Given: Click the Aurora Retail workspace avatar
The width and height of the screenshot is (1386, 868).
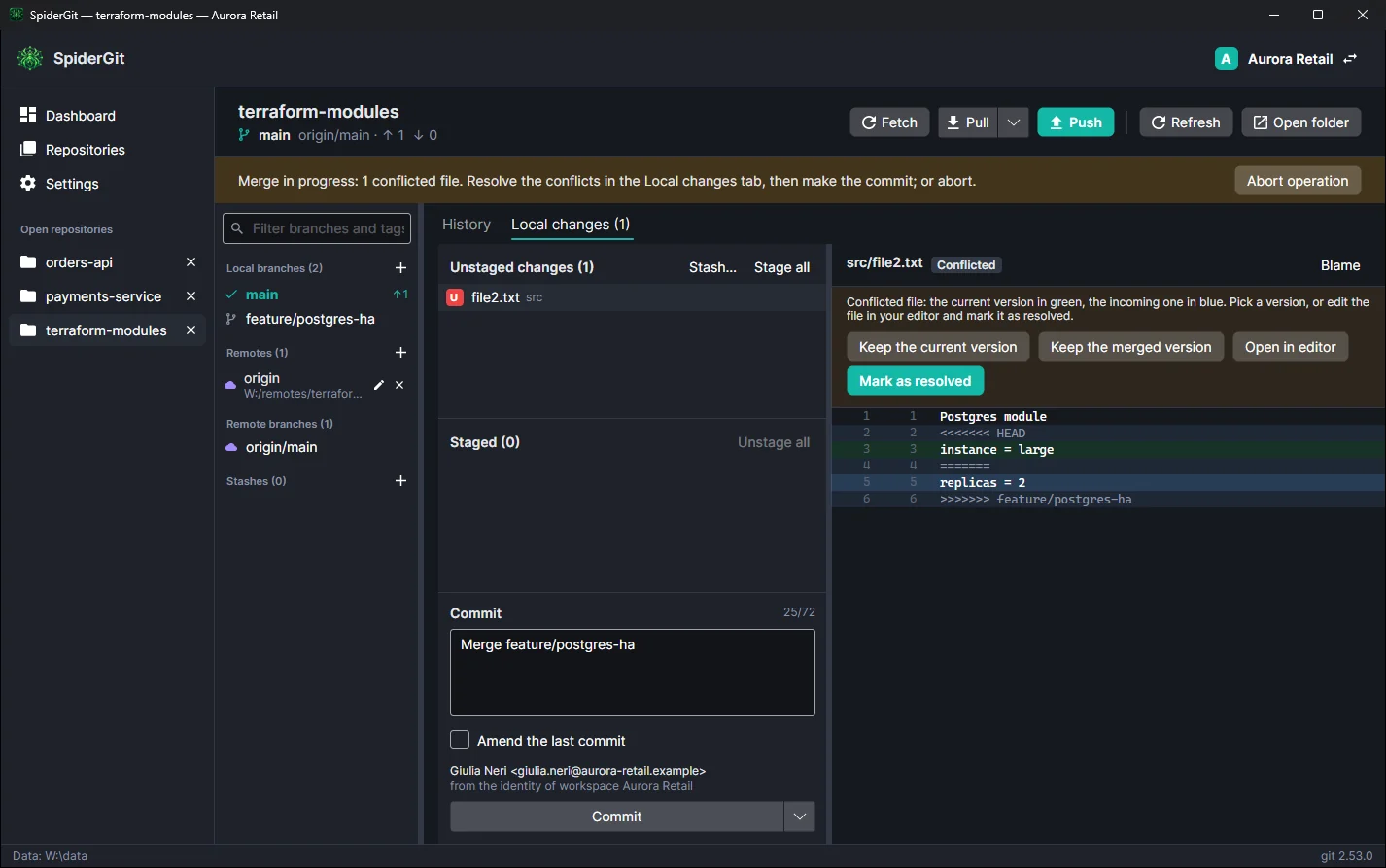Looking at the screenshot, I should 1226,59.
